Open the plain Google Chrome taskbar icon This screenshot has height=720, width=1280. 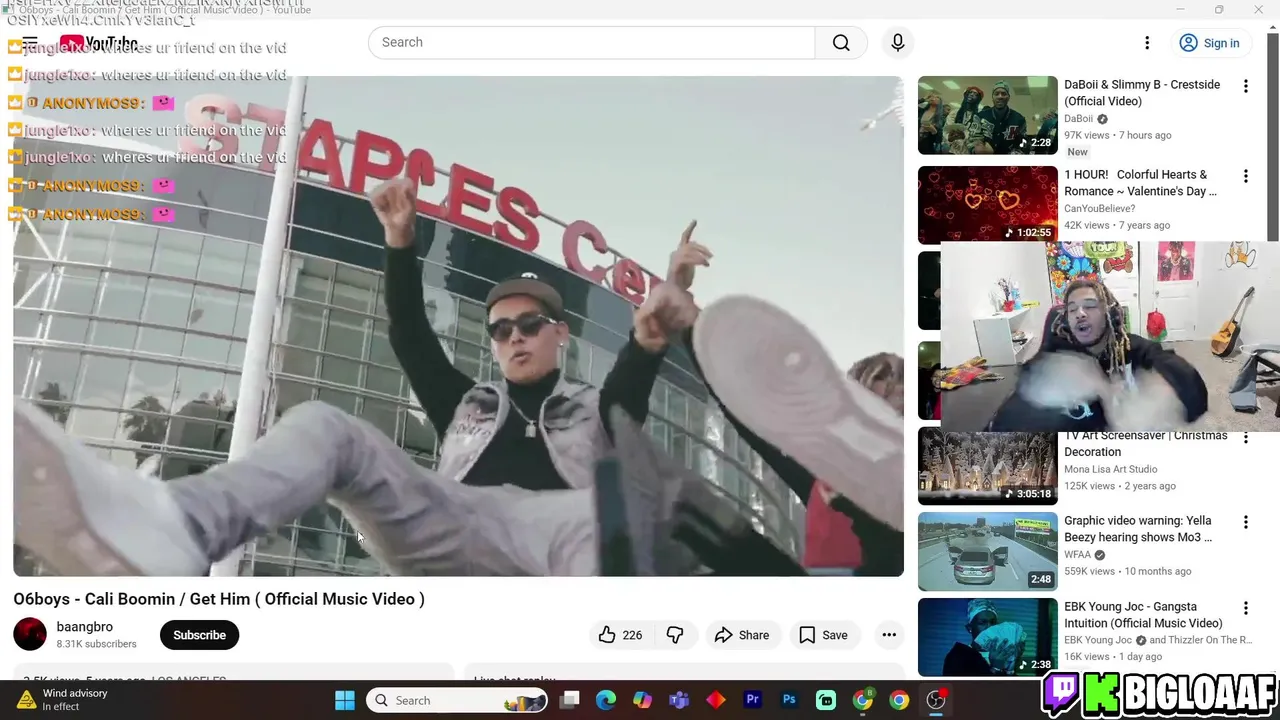(x=899, y=700)
